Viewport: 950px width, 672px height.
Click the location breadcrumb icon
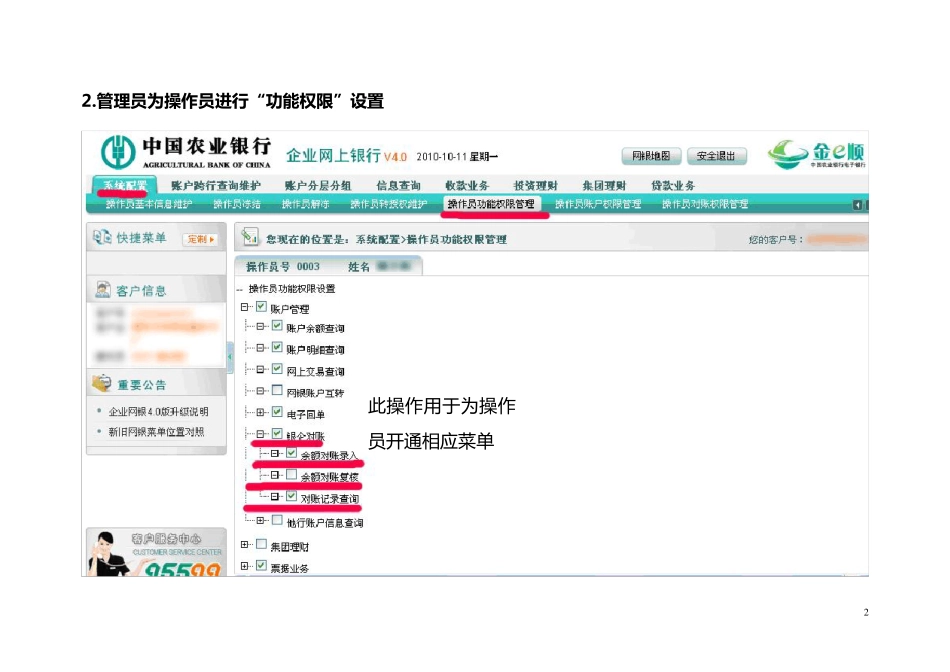[250, 237]
